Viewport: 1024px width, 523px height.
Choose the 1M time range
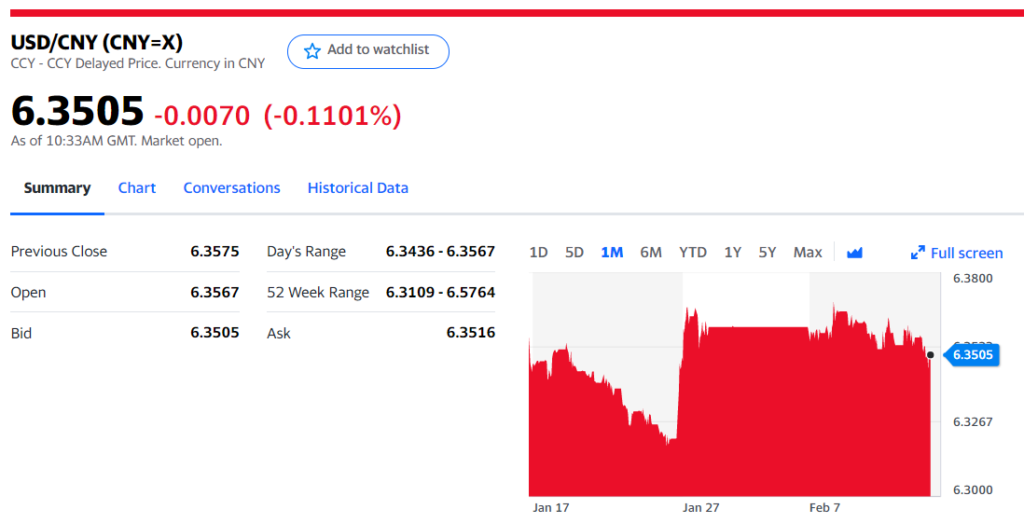point(612,252)
